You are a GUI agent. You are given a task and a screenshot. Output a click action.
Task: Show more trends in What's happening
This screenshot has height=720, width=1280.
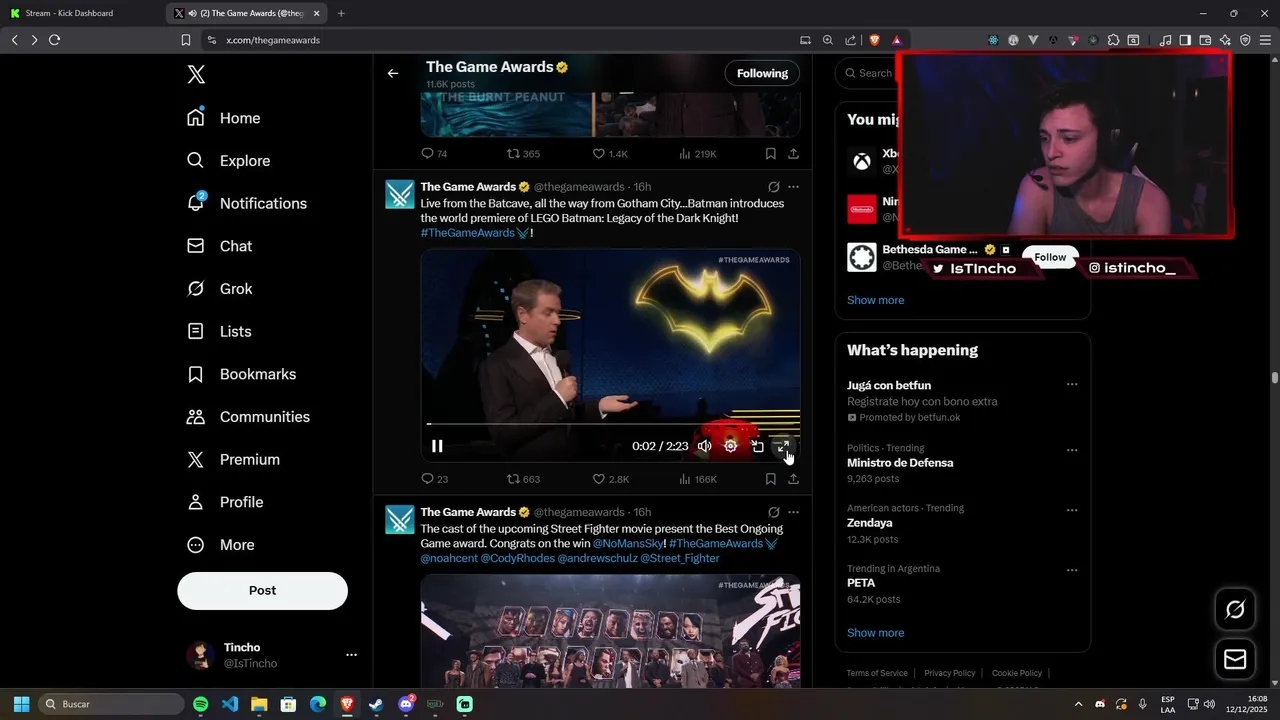(x=875, y=633)
